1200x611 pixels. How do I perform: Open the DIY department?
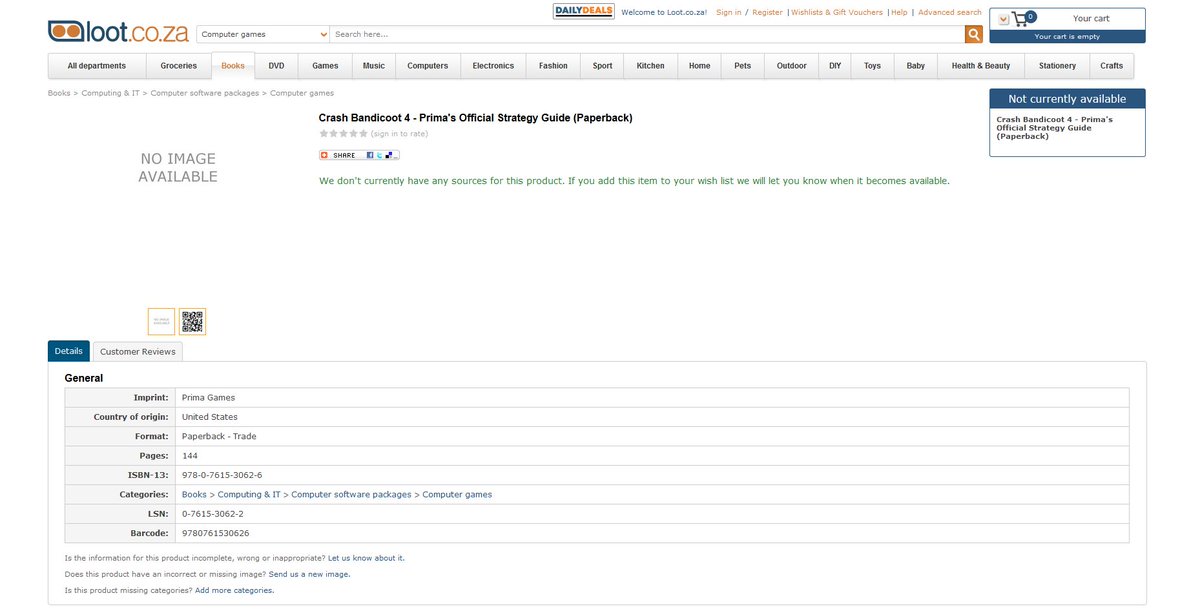[x=835, y=66]
